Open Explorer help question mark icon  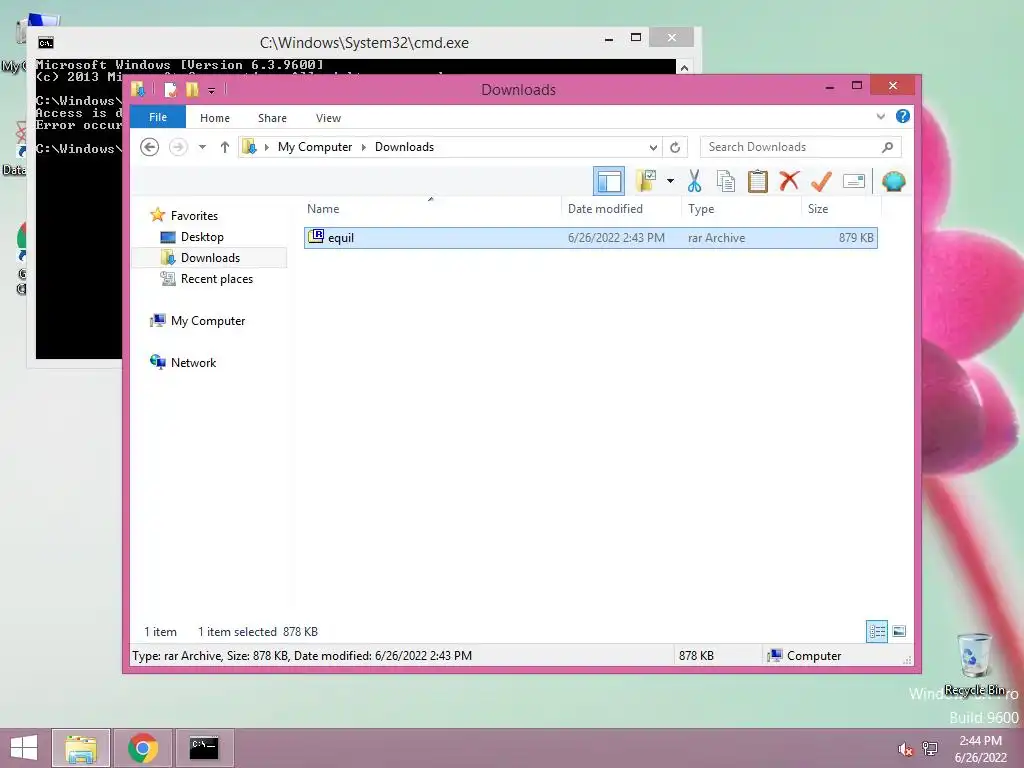pos(903,116)
